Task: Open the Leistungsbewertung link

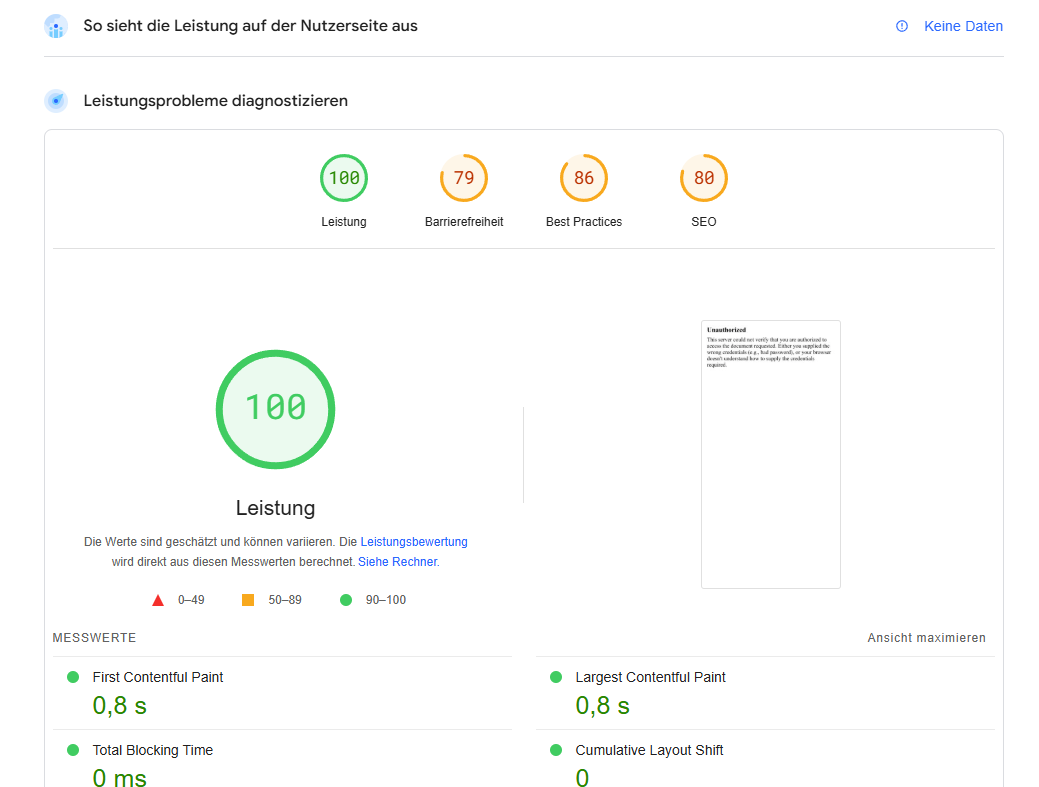Action: (x=414, y=542)
